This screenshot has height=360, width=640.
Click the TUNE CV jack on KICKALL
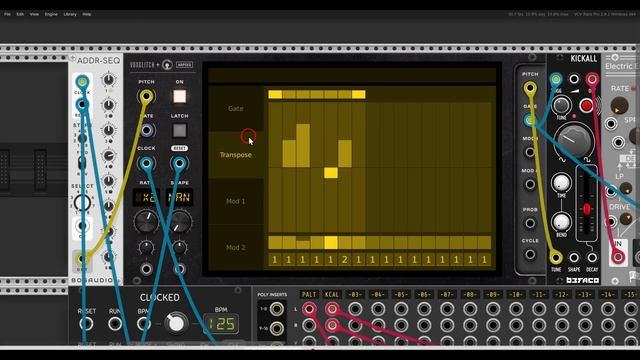pyautogui.click(x=556, y=258)
